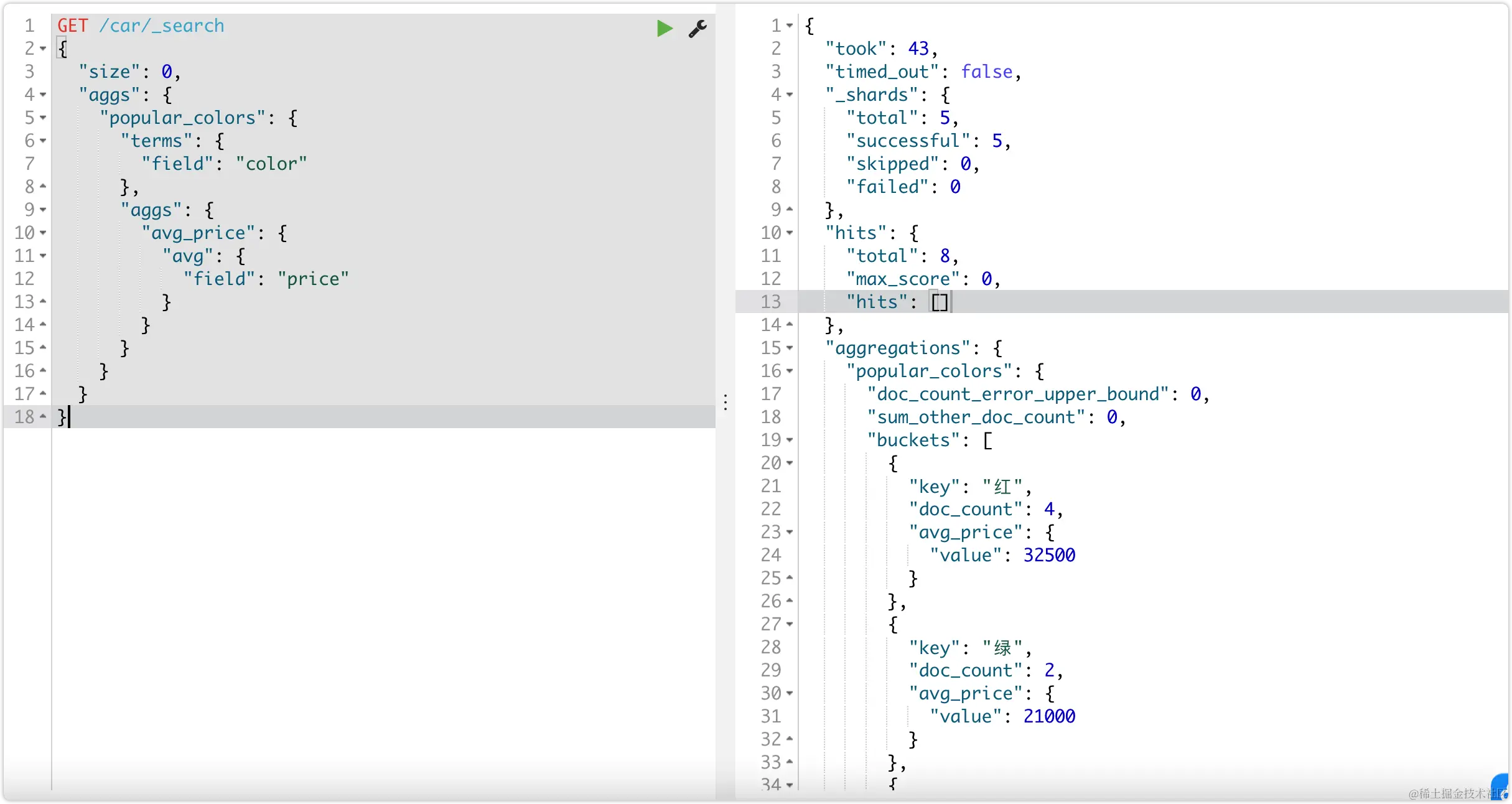Collapse the "popular_colors" fold arrow on request line 5

pyautogui.click(x=43, y=118)
